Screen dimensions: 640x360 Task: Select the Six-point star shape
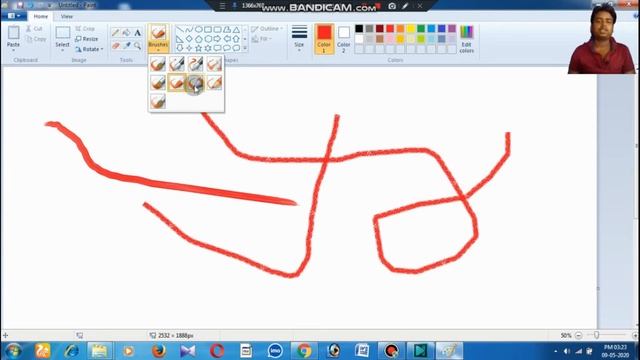(208, 48)
